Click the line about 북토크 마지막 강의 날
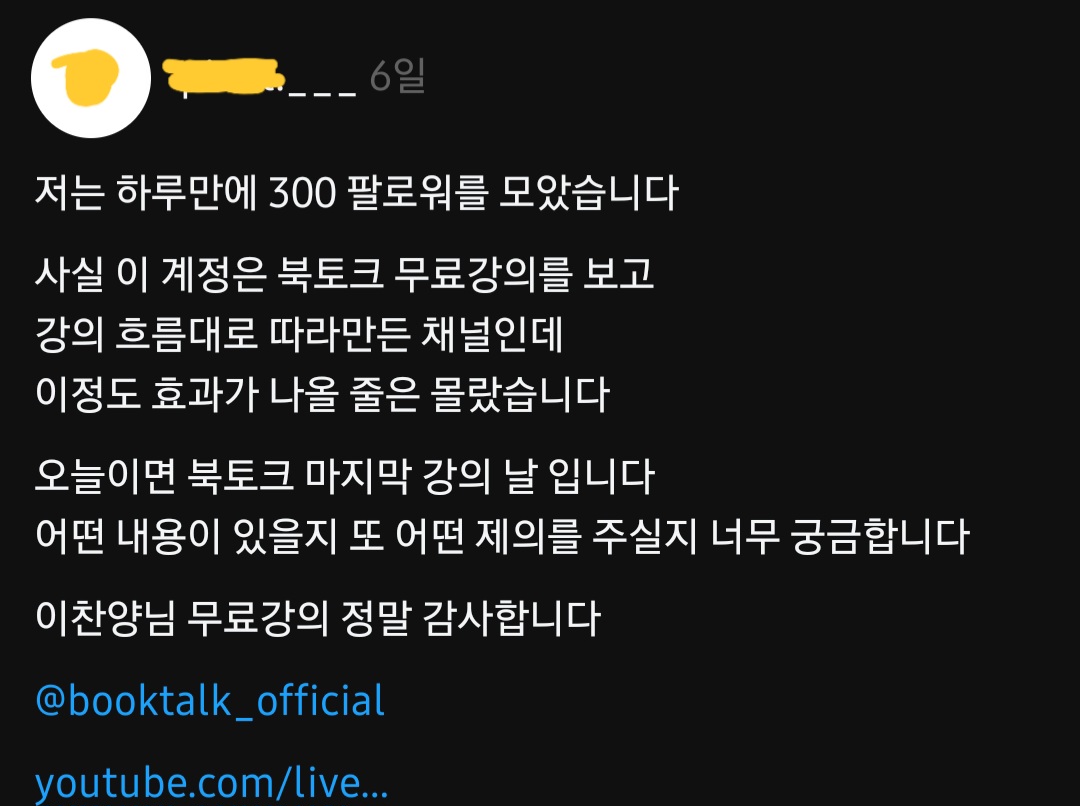Image resolution: width=1080 pixels, height=806 pixels. 345,476
